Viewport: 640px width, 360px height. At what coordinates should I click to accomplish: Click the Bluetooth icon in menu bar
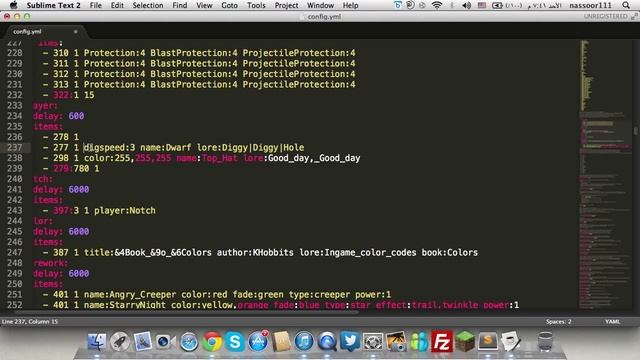tap(452, 5)
